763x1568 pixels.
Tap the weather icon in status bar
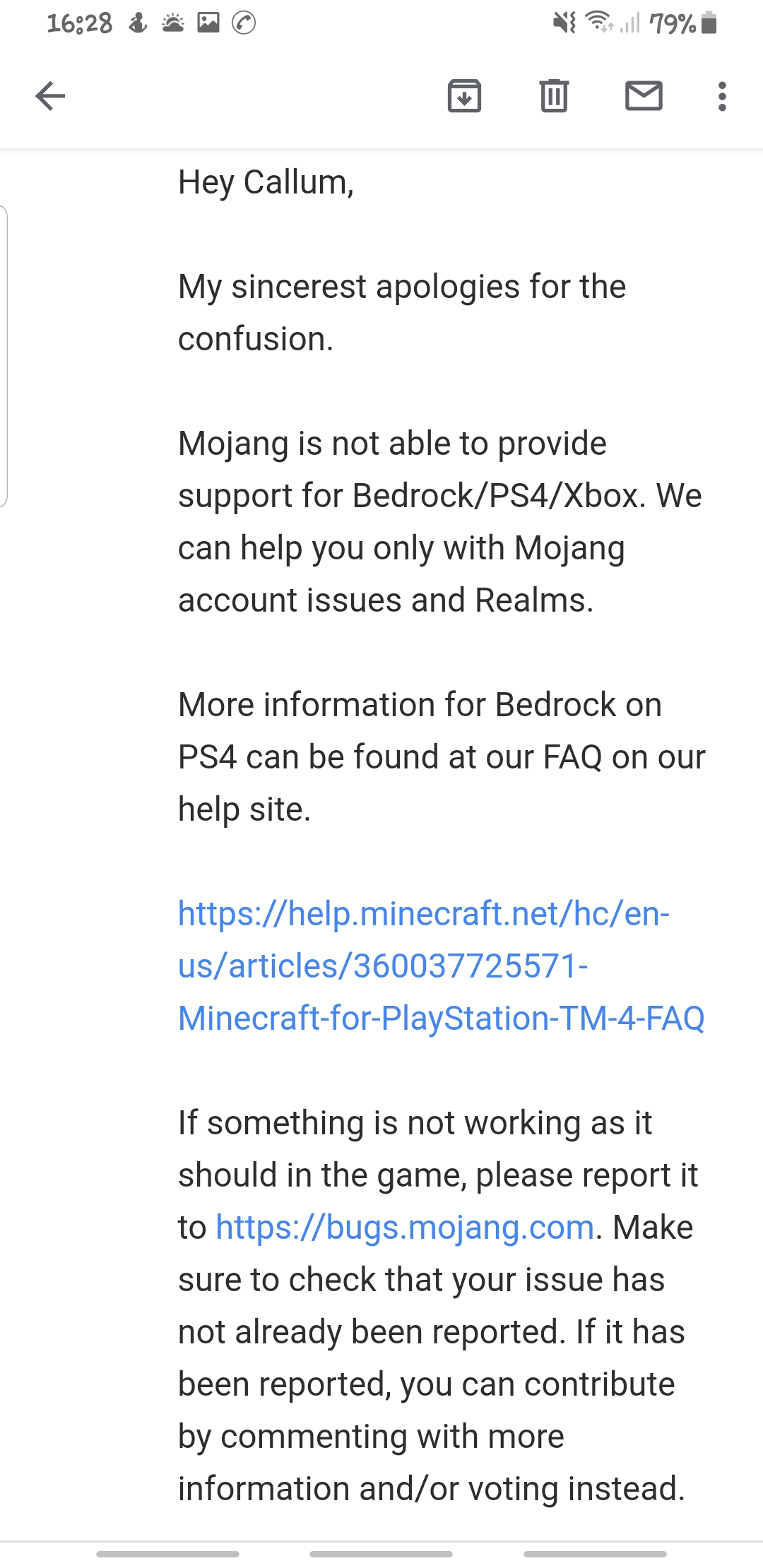[x=172, y=23]
